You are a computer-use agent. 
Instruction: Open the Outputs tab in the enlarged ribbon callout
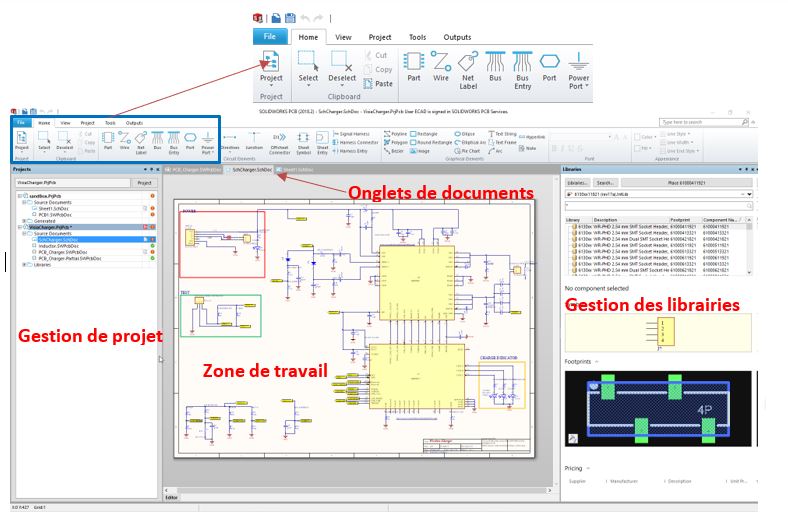coord(457,37)
